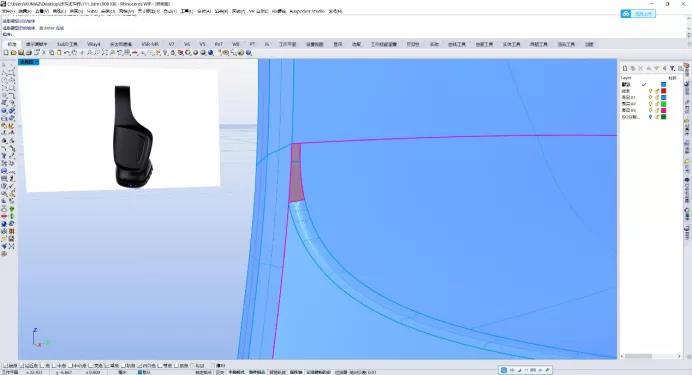Click Delete layer X icon in Layers panel
This screenshot has width=692, height=375.
tap(641, 68)
